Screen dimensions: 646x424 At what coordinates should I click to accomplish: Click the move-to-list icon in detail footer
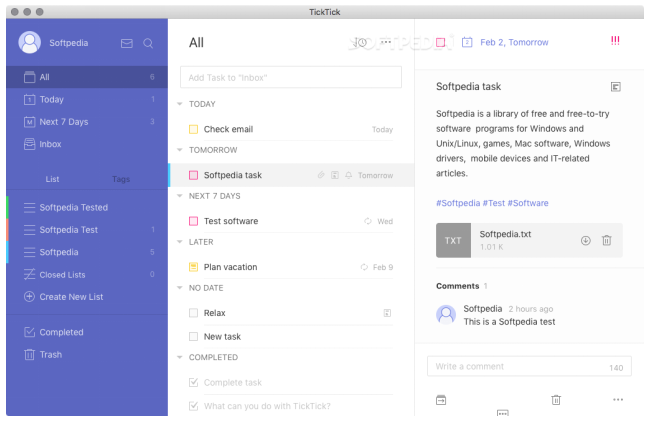[441, 400]
